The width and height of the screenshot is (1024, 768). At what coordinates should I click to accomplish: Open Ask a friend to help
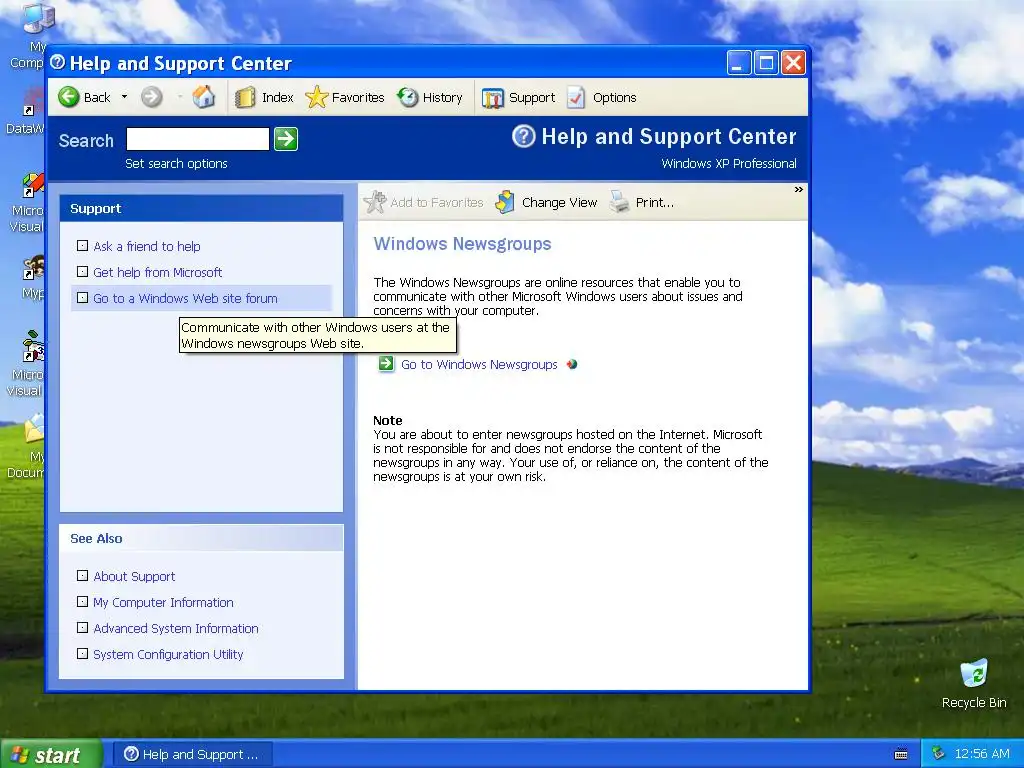tap(147, 246)
